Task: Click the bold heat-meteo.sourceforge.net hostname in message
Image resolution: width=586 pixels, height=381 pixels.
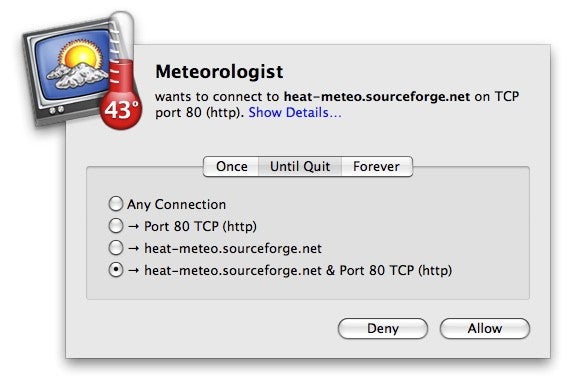Action: [x=377, y=96]
